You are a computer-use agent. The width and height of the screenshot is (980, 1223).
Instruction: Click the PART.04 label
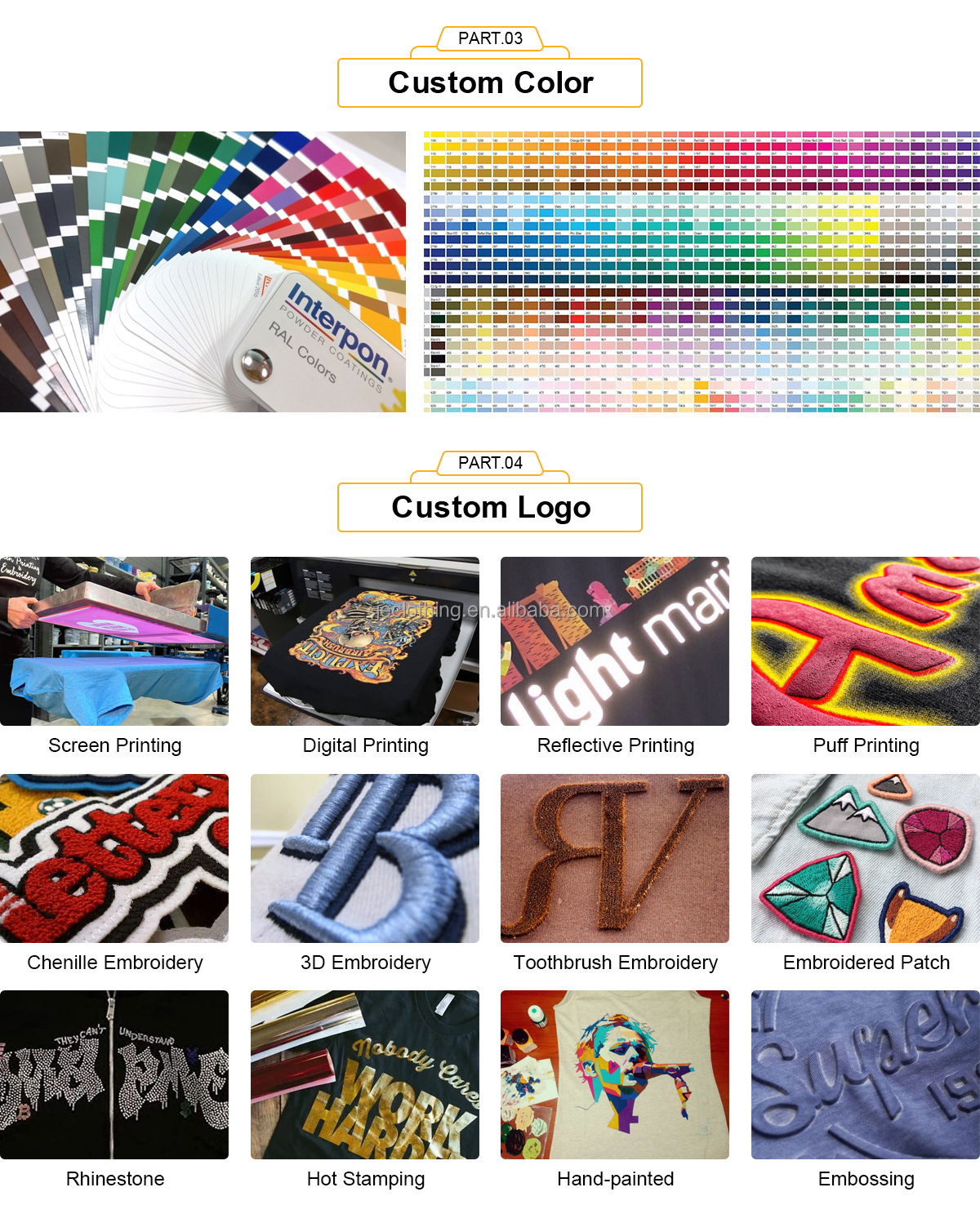490,463
